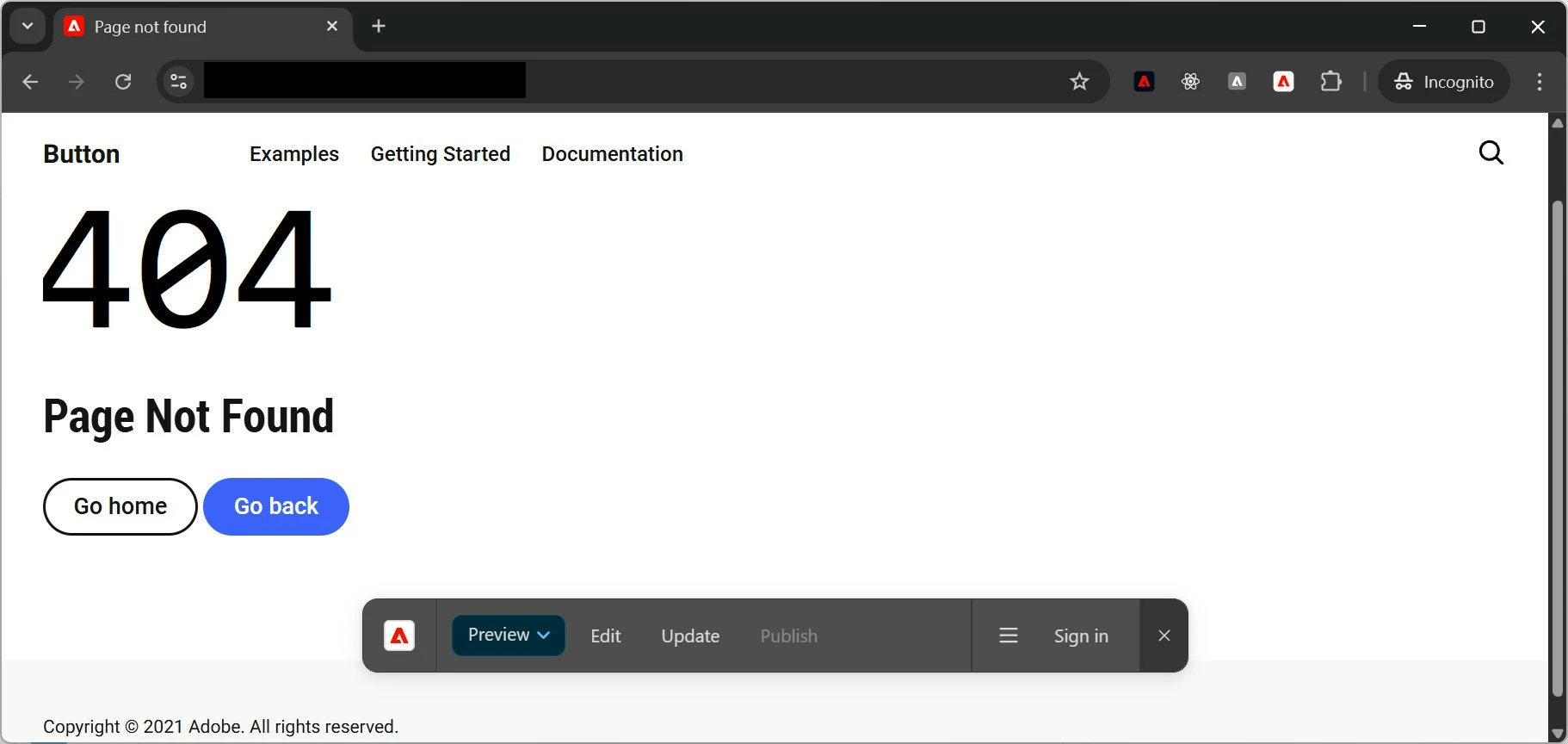This screenshot has height=744, width=1568.
Task: Click the vertical scrollbar thumb
Action: (1557, 448)
